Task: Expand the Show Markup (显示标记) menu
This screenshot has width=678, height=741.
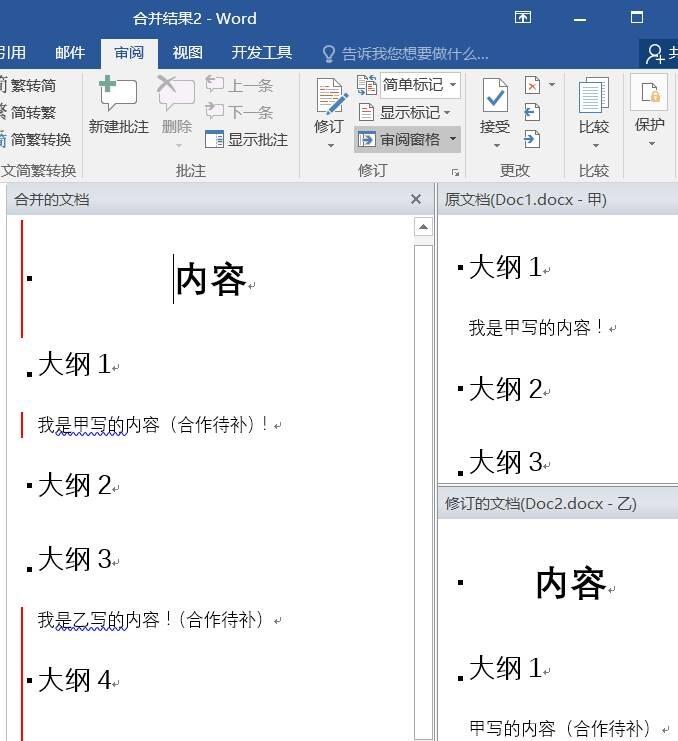Action: 404,112
